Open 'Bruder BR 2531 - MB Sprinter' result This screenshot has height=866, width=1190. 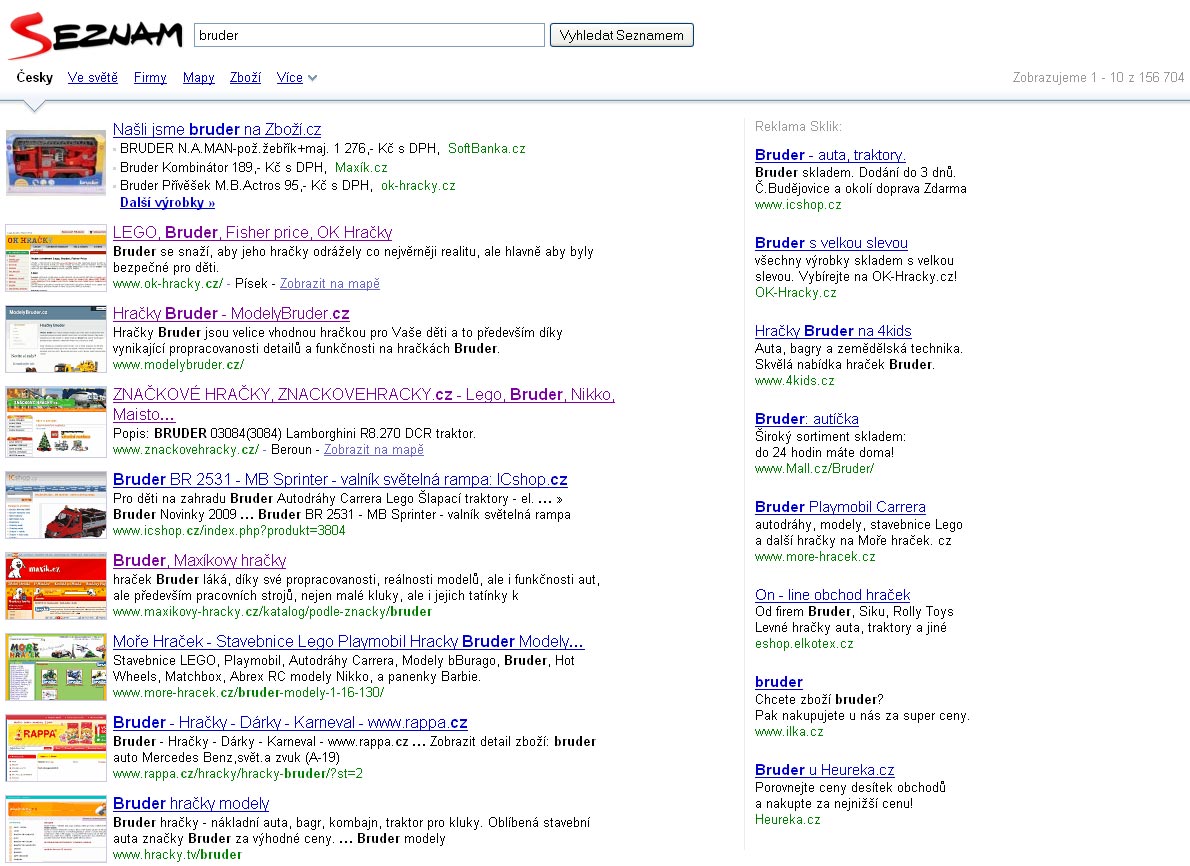pyautogui.click(x=340, y=480)
